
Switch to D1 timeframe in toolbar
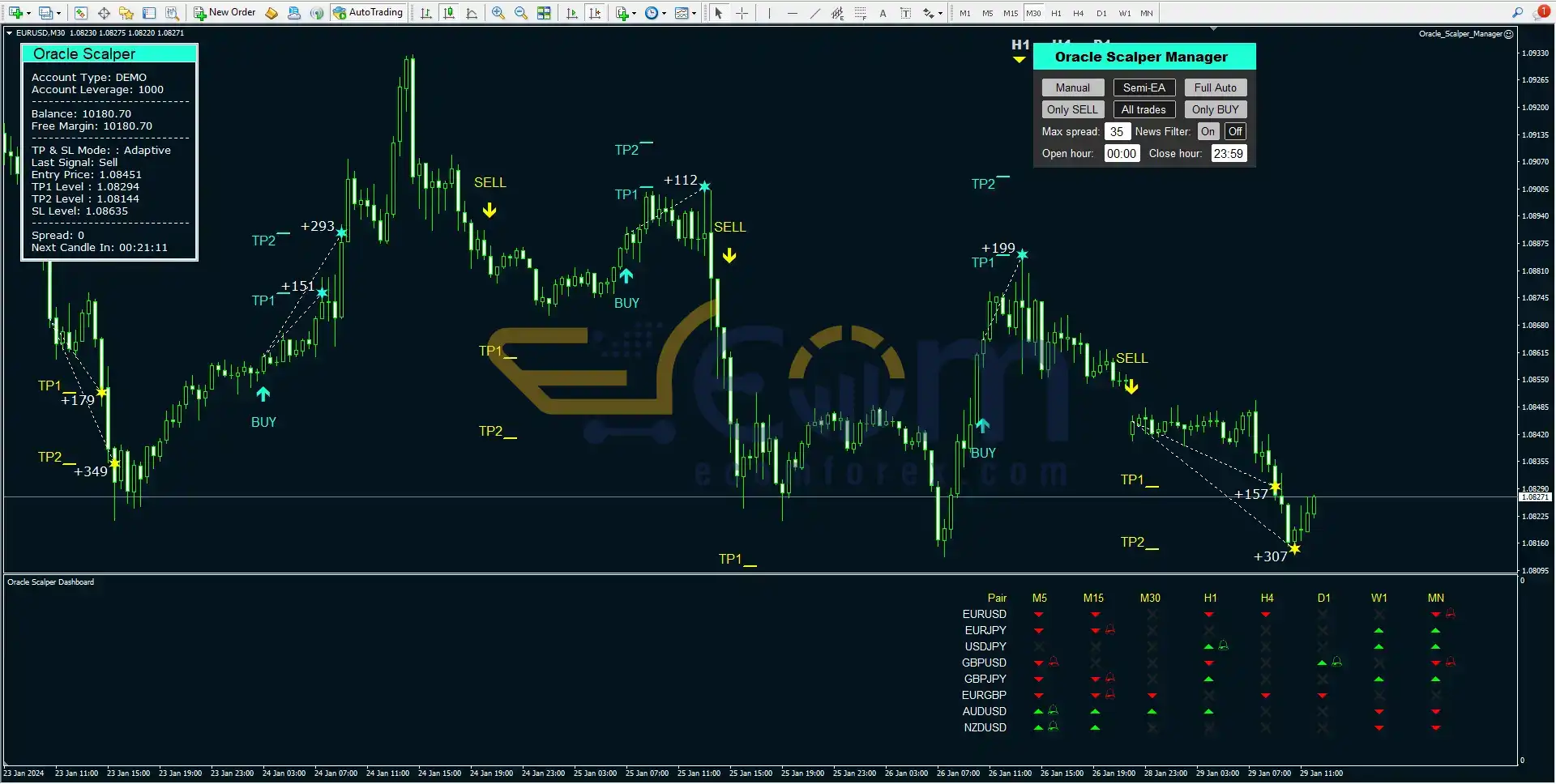[1101, 13]
